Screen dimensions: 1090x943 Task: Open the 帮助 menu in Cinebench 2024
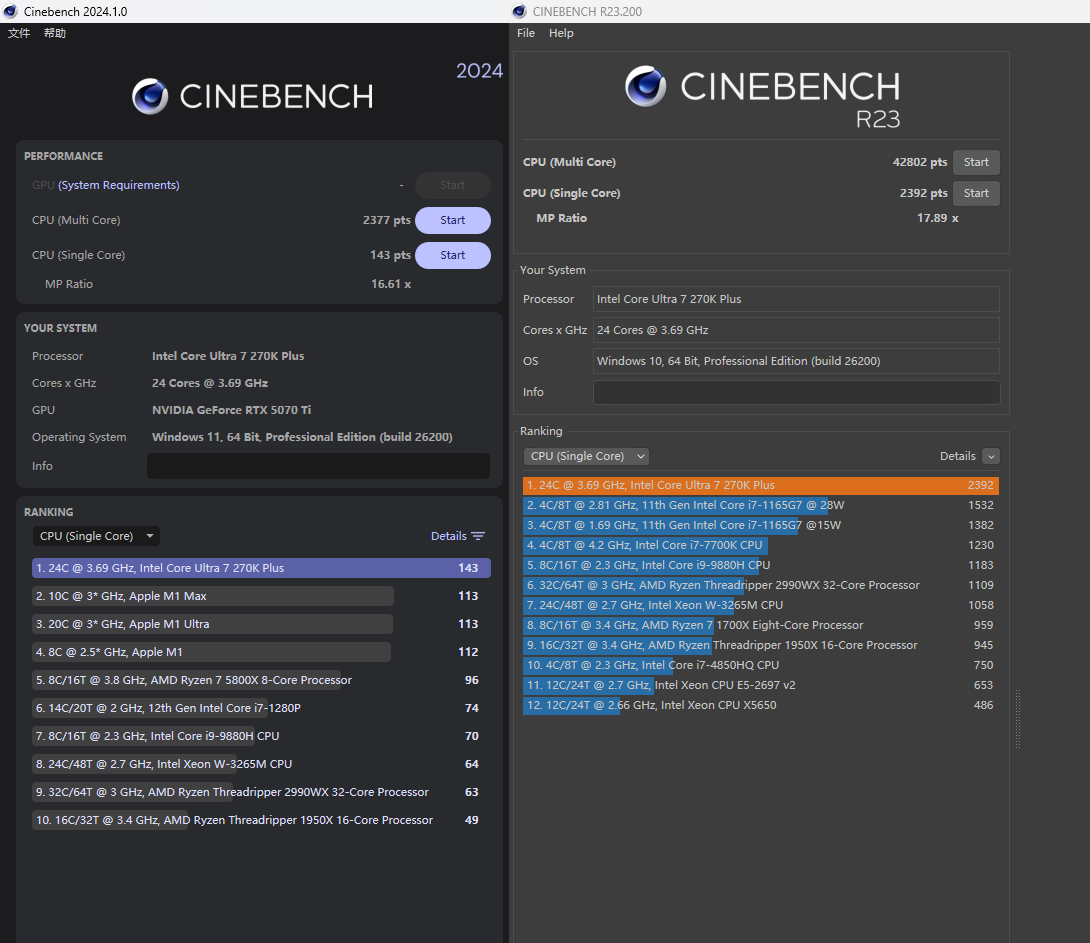55,33
